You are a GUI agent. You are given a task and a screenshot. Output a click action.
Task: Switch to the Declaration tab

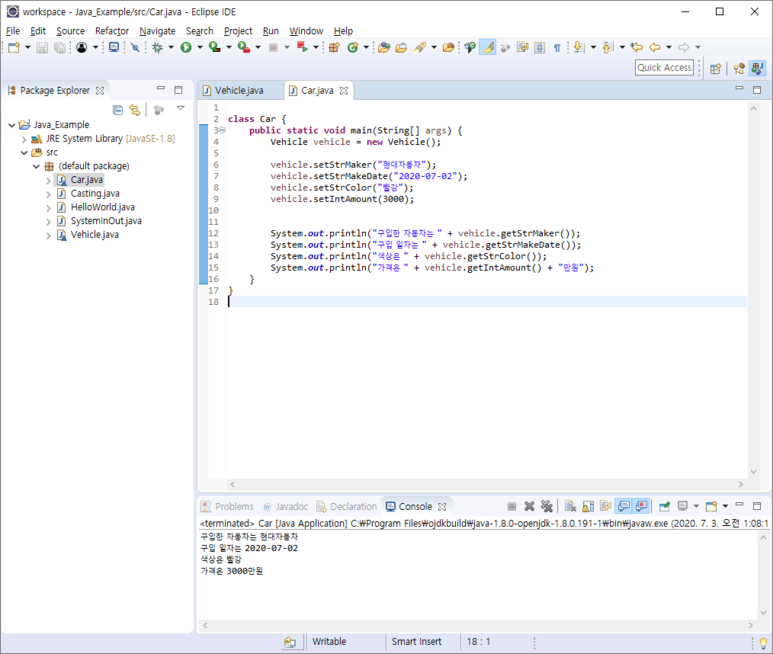(x=347, y=507)
